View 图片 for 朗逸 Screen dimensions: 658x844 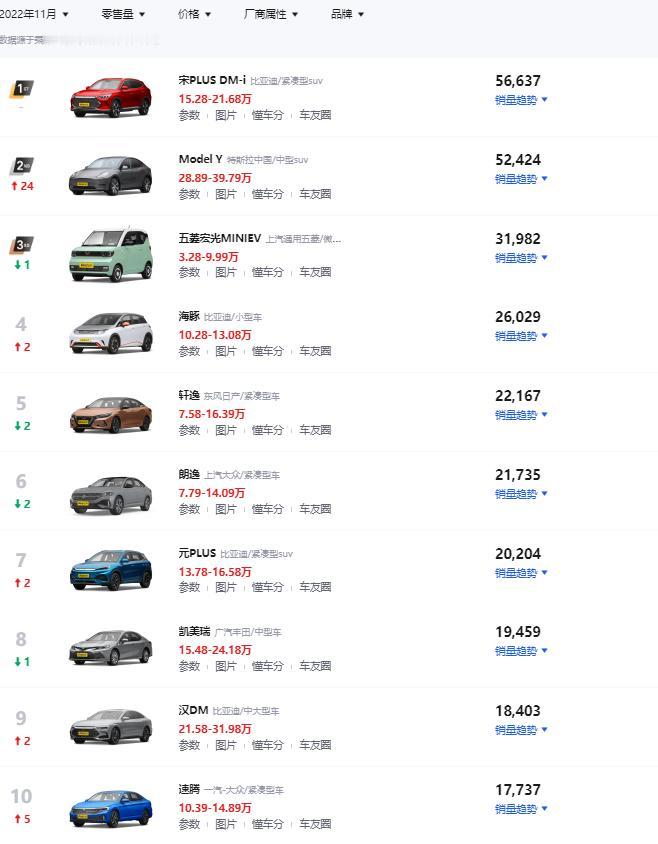pyautogui.click(x=226, y=509)
